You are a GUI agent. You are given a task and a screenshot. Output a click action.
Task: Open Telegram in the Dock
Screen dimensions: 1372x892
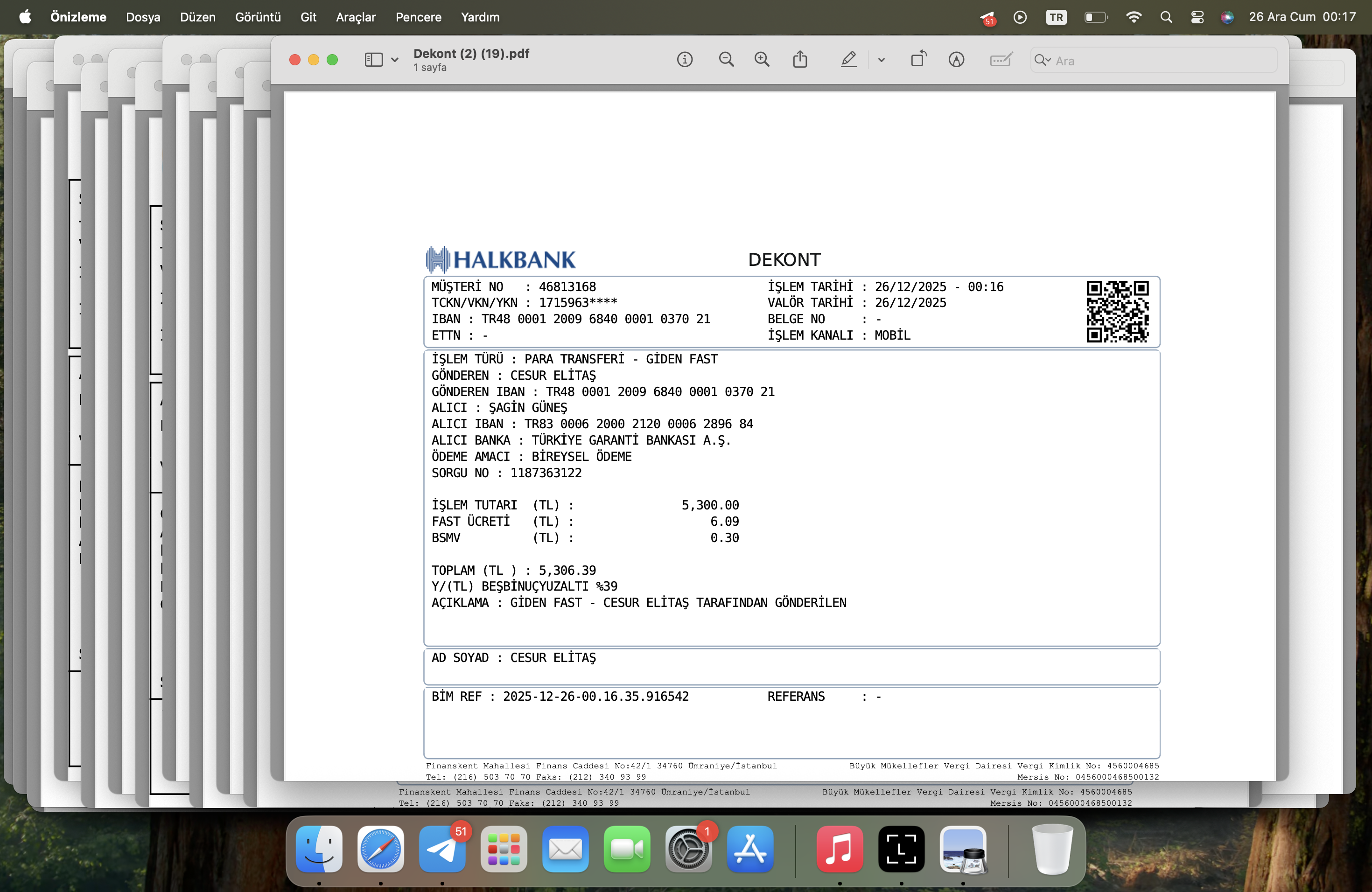click(442, 849)
